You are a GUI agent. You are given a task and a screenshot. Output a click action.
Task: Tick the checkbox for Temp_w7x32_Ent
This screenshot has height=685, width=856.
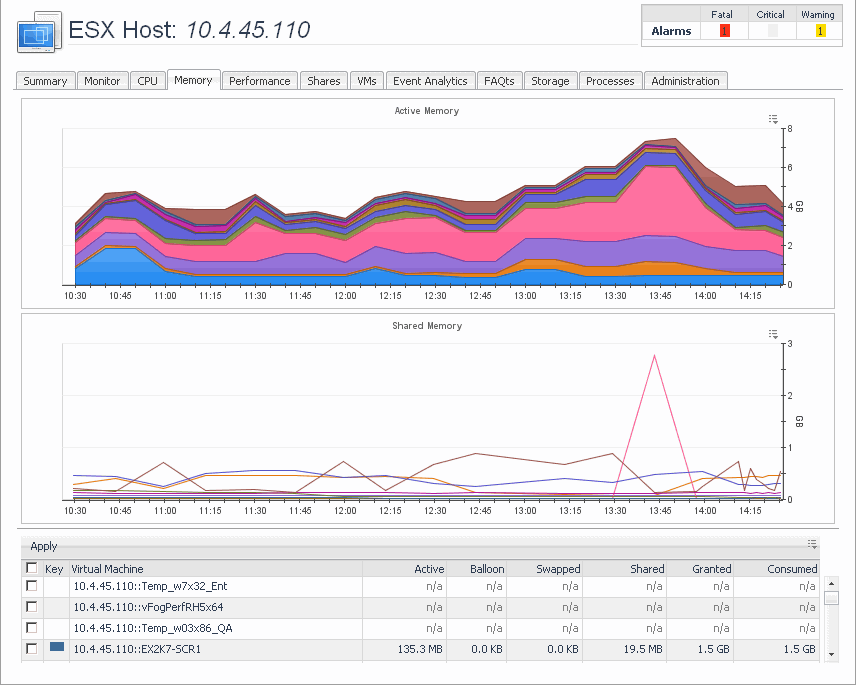click(32, 586)
